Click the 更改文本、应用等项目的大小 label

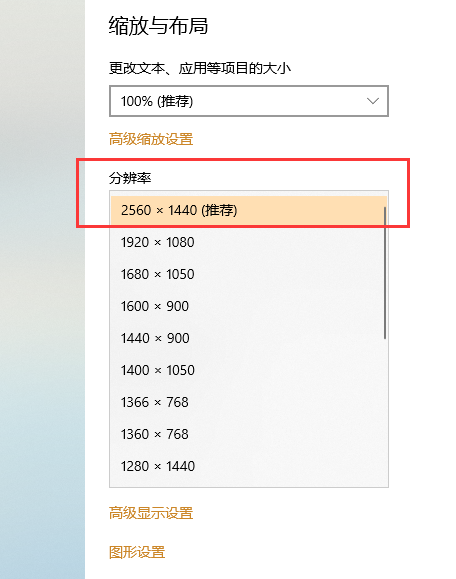pos(200,68)
